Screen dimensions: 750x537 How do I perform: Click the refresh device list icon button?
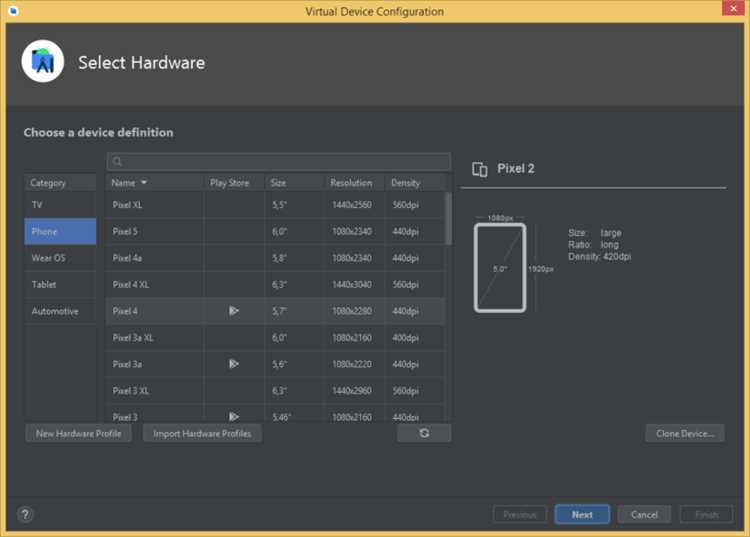coord(424,433)
